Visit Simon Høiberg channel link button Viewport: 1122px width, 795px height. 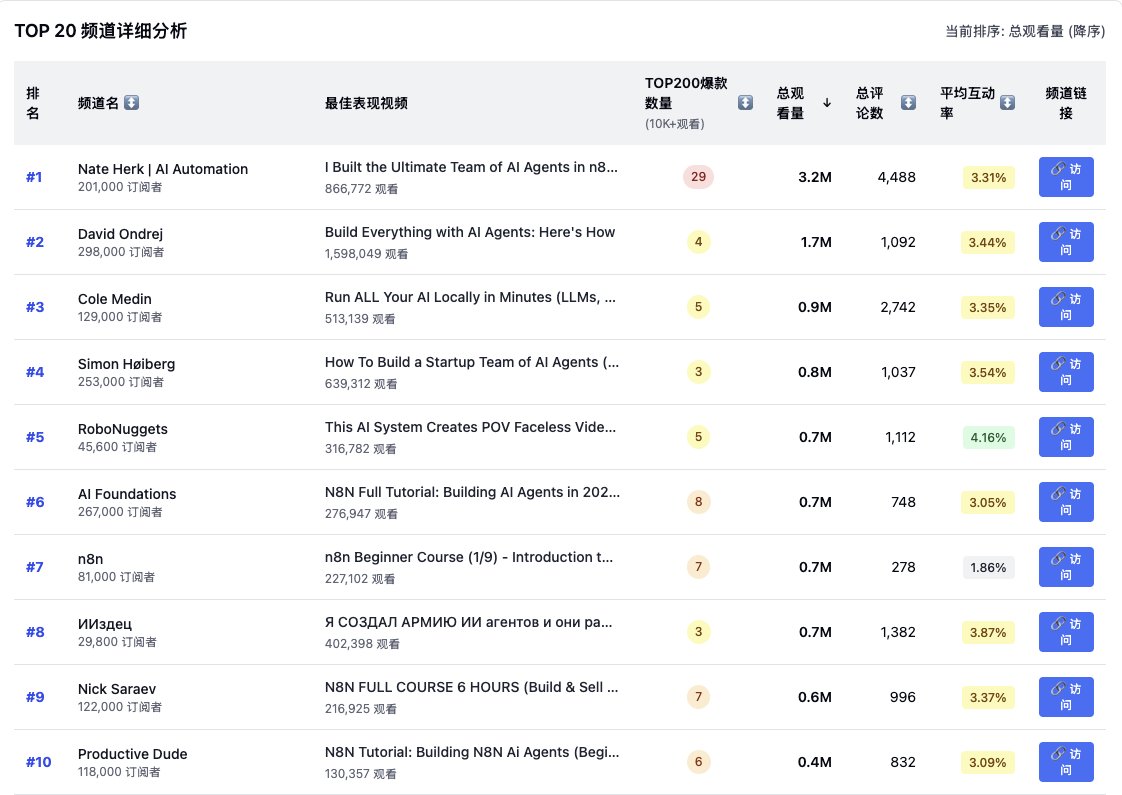pos(1065,372)
